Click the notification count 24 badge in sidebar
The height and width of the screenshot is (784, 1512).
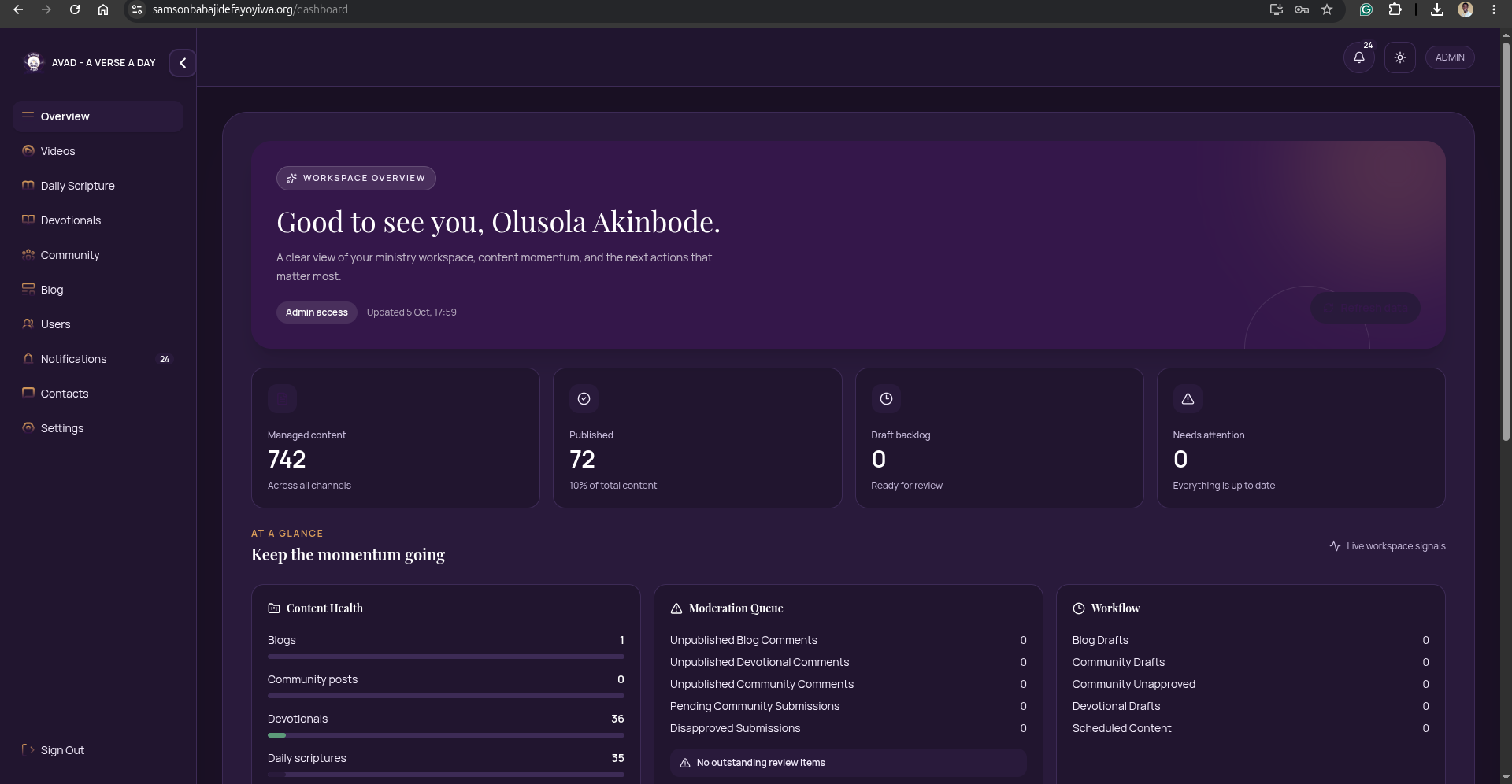(165, 359)
